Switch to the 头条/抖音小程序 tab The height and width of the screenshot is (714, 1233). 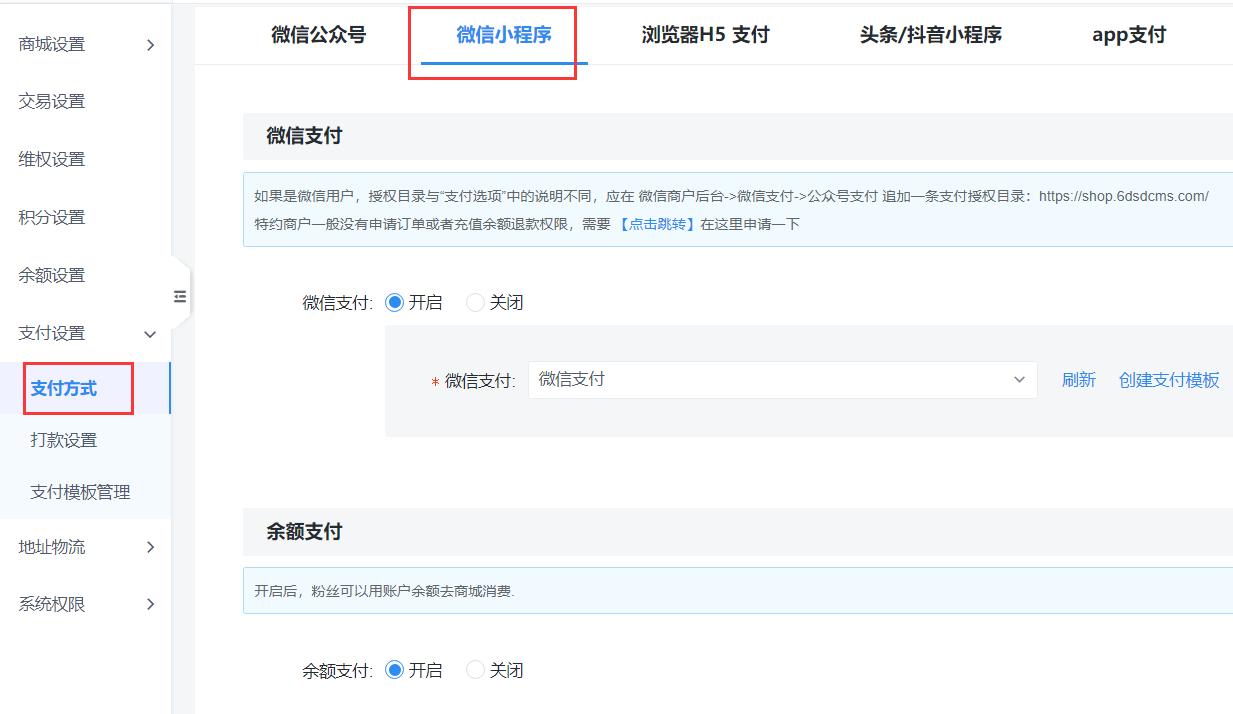point(931,35)
